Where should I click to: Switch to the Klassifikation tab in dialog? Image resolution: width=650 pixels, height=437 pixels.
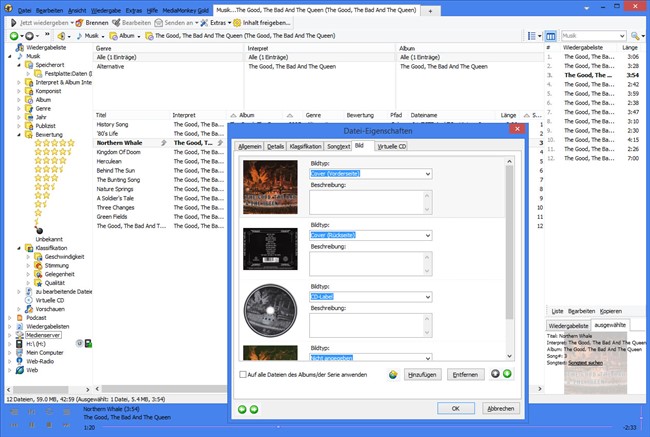tap(306, 146)
